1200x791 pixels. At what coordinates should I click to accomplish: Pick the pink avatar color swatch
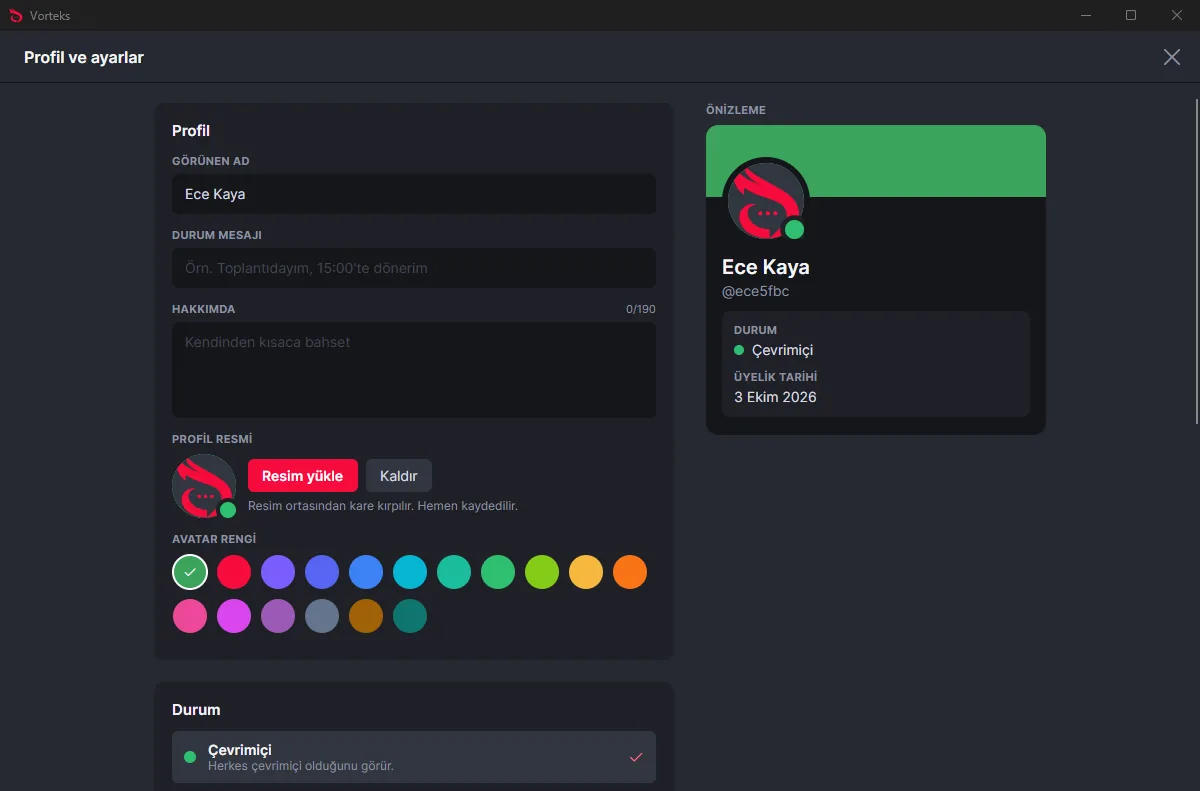[190, 616]
